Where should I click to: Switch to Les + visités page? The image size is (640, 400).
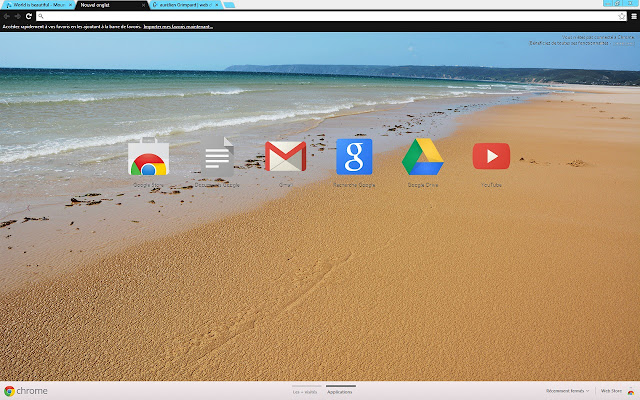(305, 392)
